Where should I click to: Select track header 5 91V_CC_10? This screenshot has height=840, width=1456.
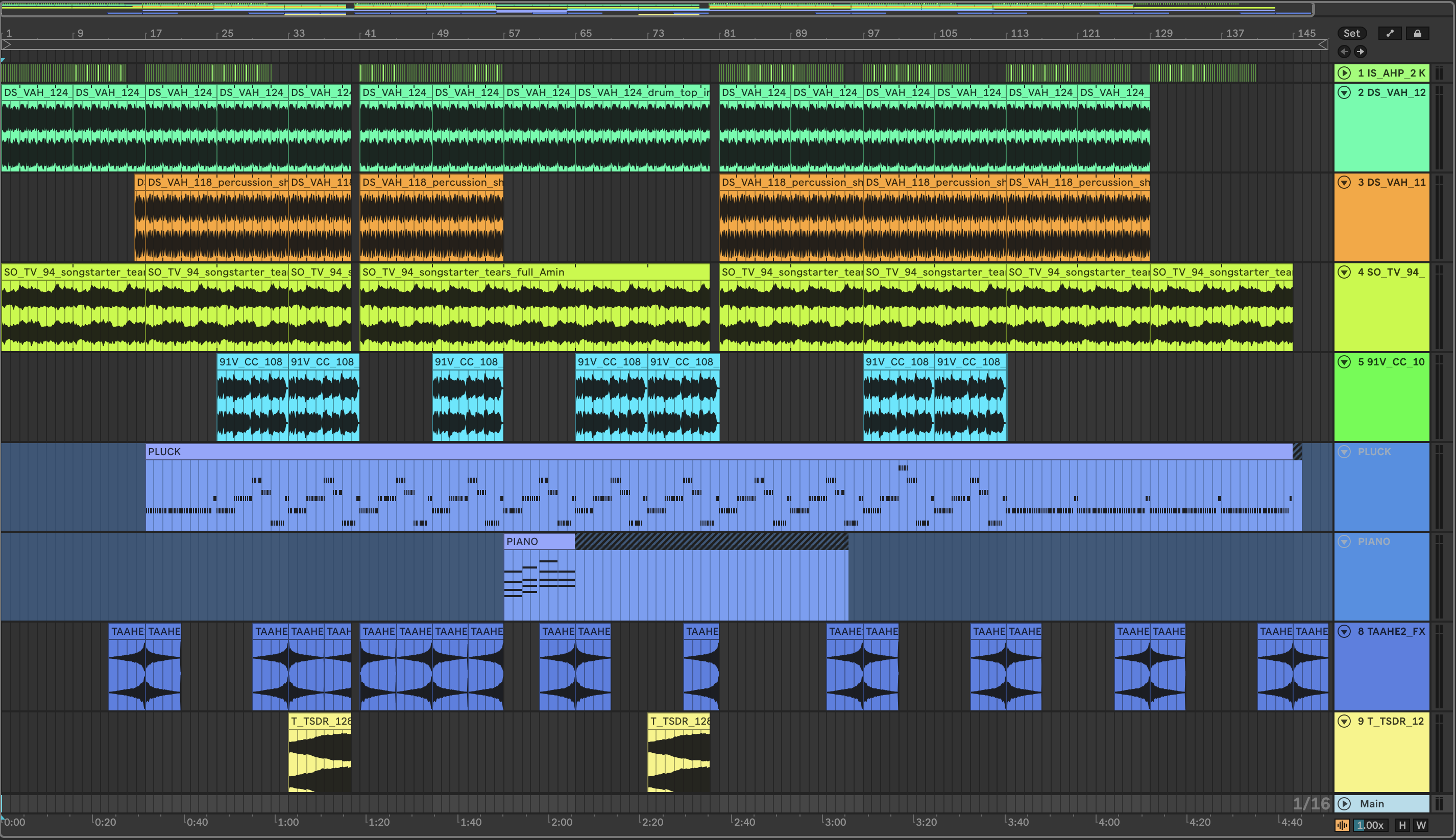point(1391,362)
